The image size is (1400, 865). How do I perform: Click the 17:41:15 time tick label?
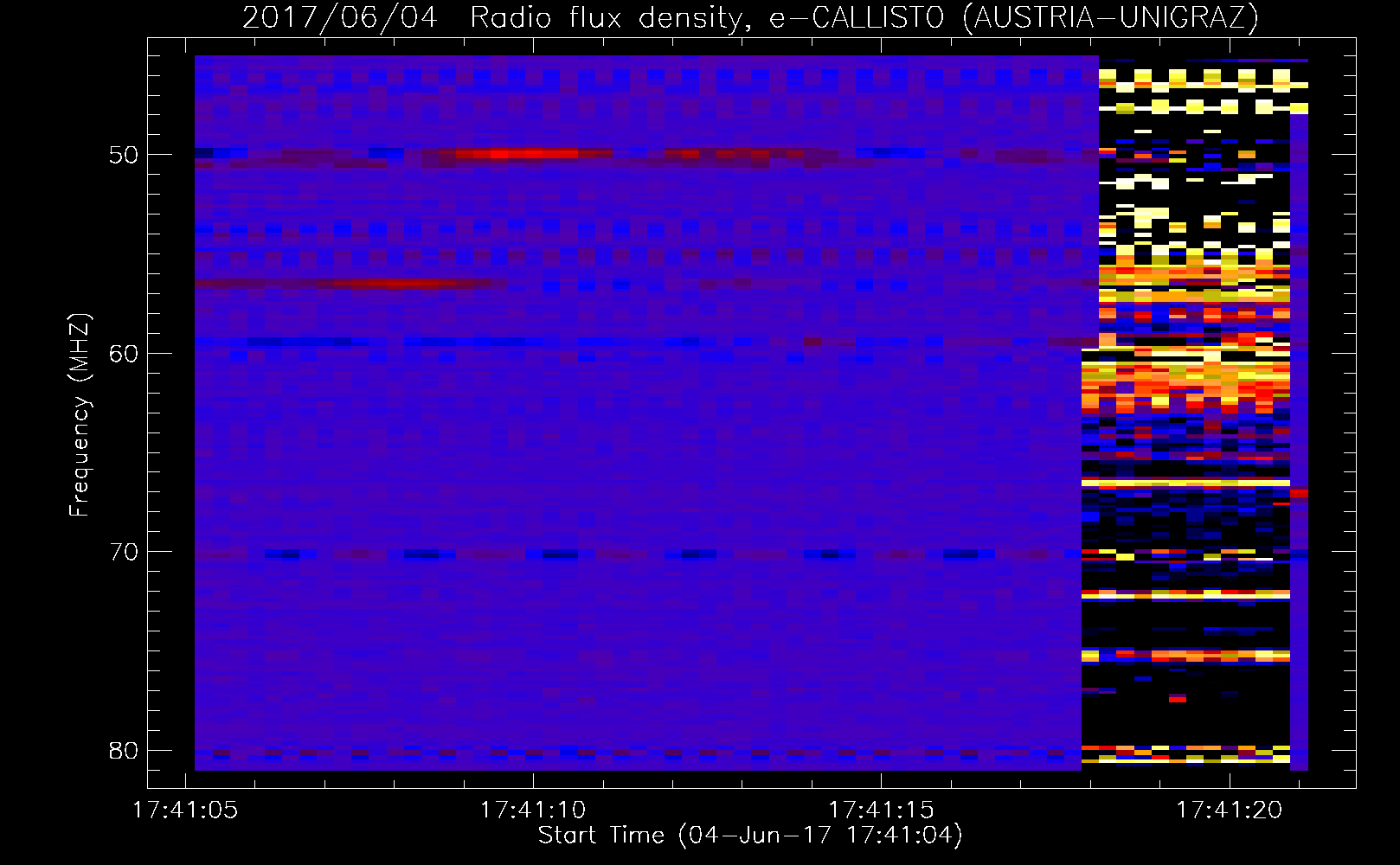(x=881, y=811)
